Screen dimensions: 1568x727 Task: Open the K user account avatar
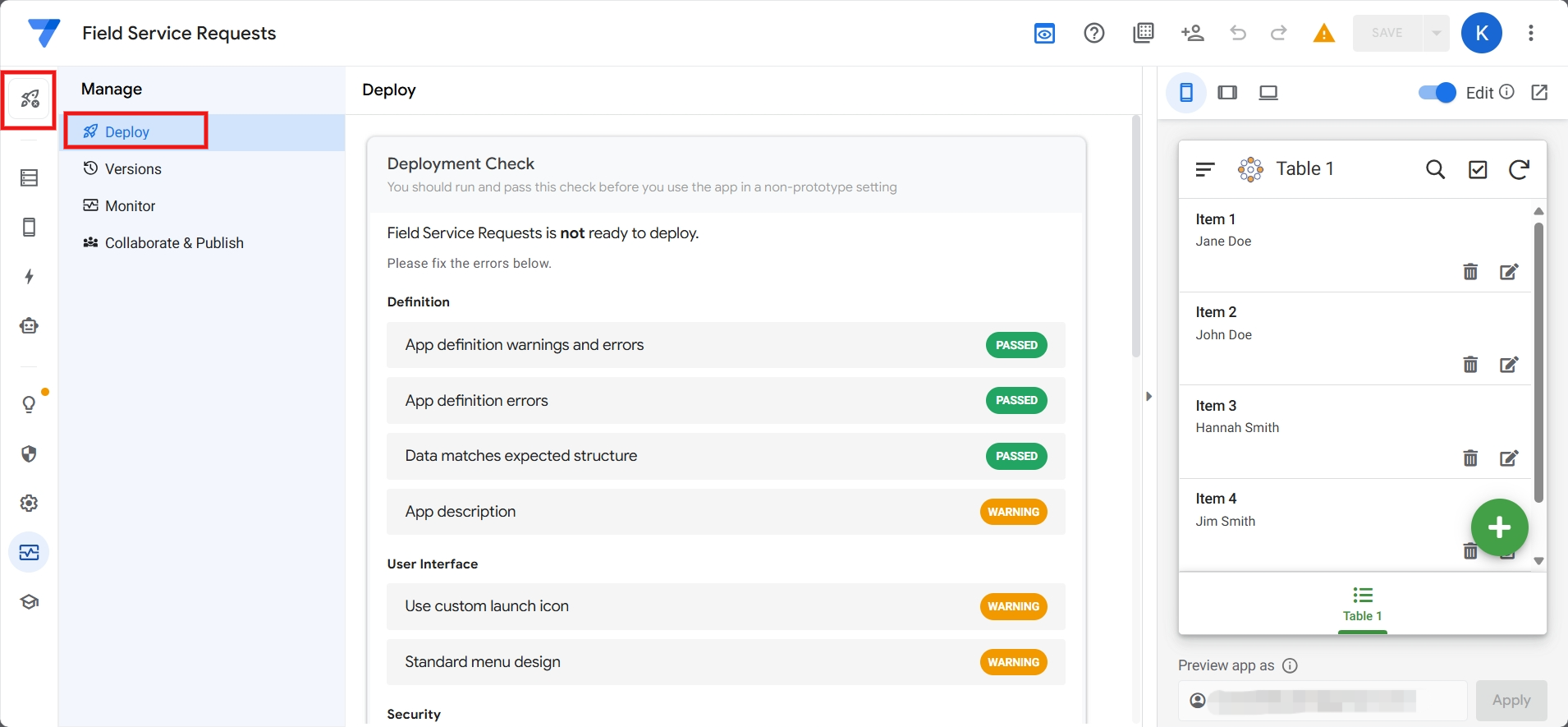[1482, 33]
